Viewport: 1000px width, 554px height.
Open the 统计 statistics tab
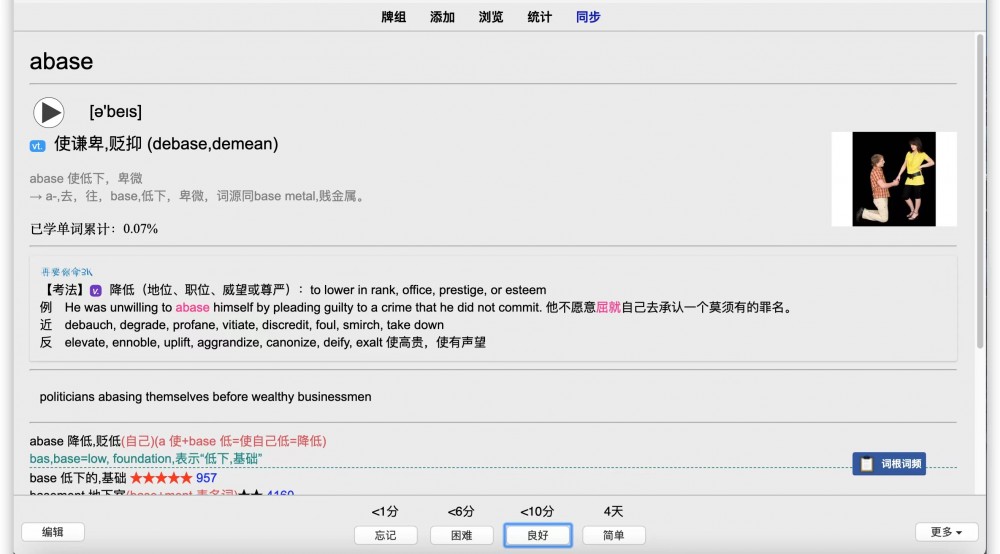tap(540, 17)
